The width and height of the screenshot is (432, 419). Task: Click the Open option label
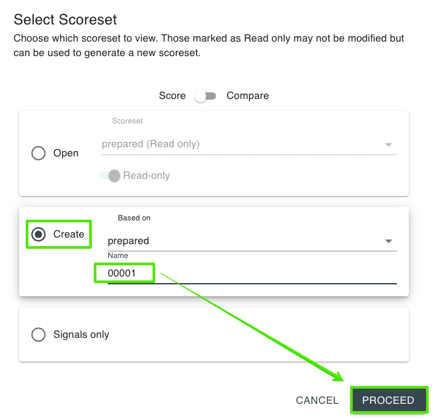click(66, 153)
